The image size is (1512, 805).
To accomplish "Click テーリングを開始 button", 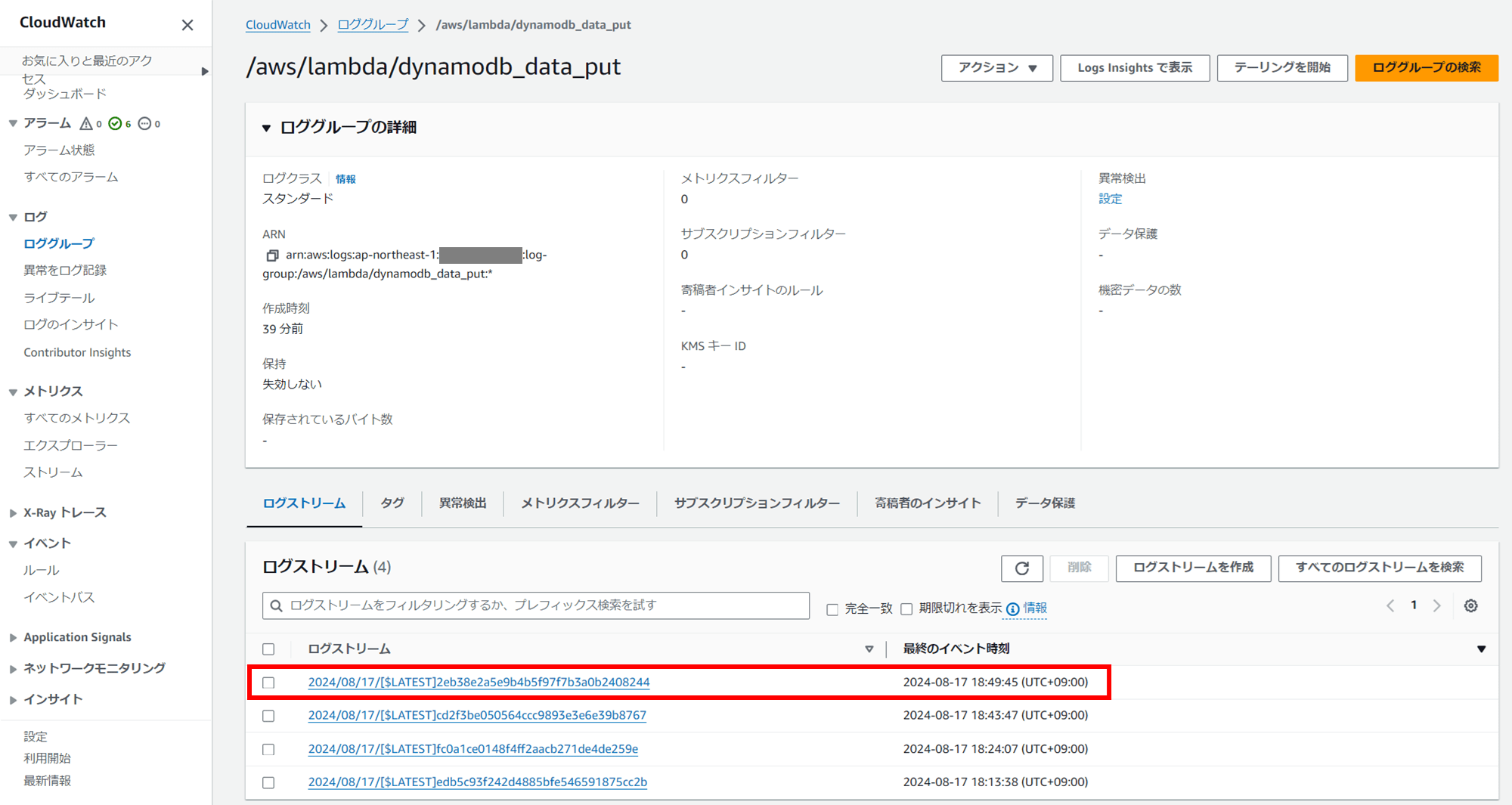I will [1282, 68].
